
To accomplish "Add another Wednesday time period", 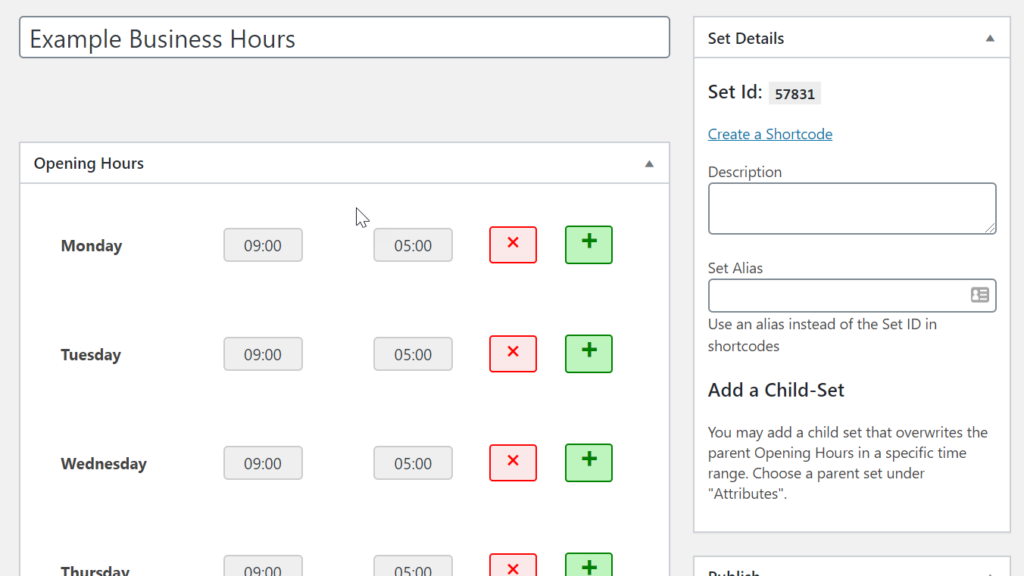I will [589, 463].
